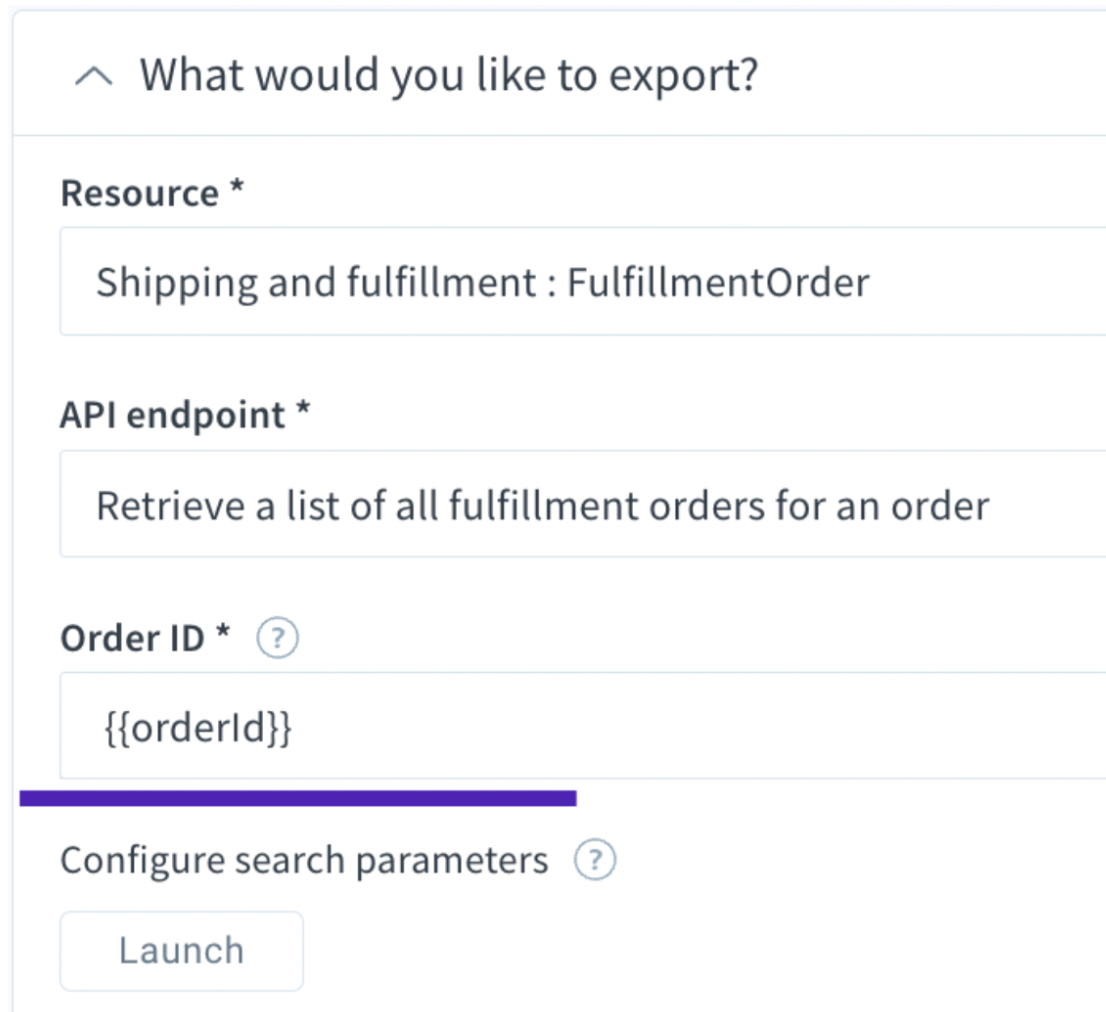Collapse the export section using the chevron

[x=94, y=76]
